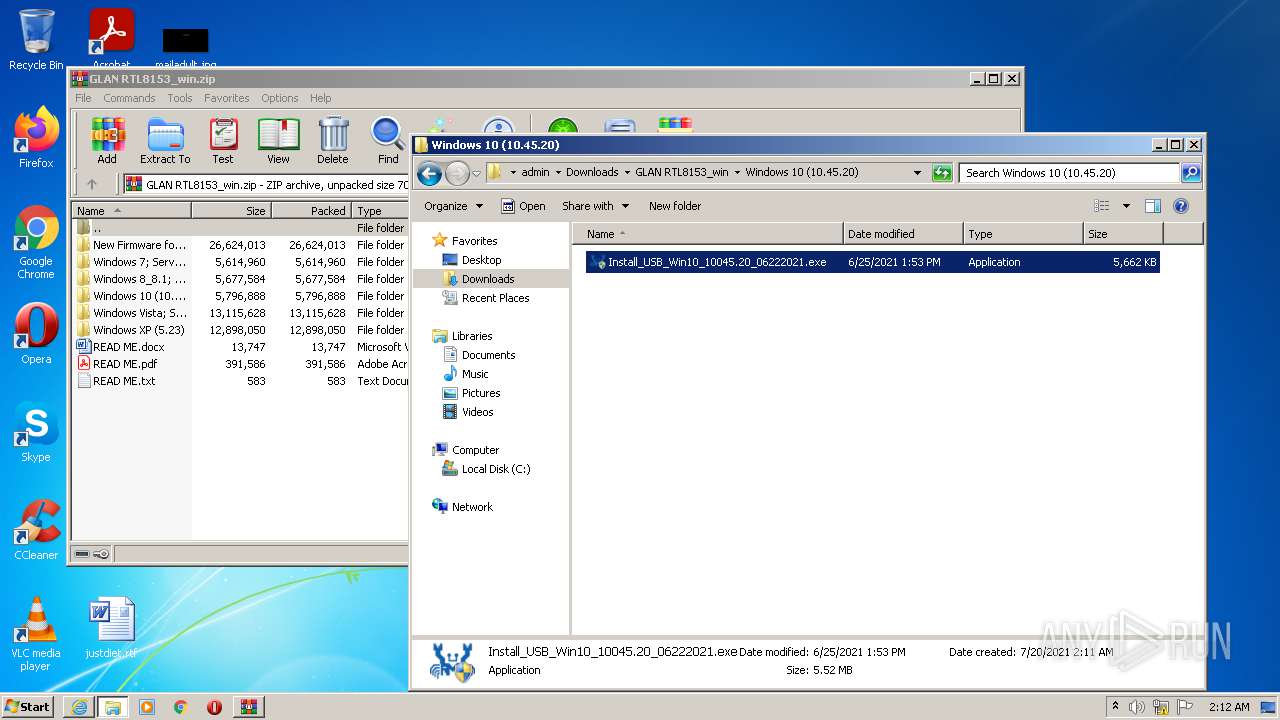Click the Test archive icon in WinRAR
This screenshot has height=720, width=1280.
(x=223, y=141)
